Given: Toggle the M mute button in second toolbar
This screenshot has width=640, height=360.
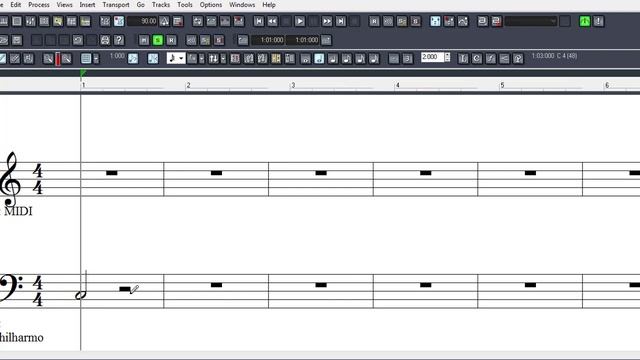Looking at the screenshot, I should click(144, 40).
